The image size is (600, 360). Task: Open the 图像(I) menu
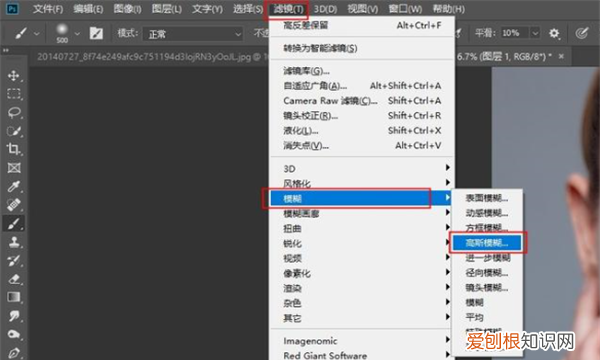(127, 9)
